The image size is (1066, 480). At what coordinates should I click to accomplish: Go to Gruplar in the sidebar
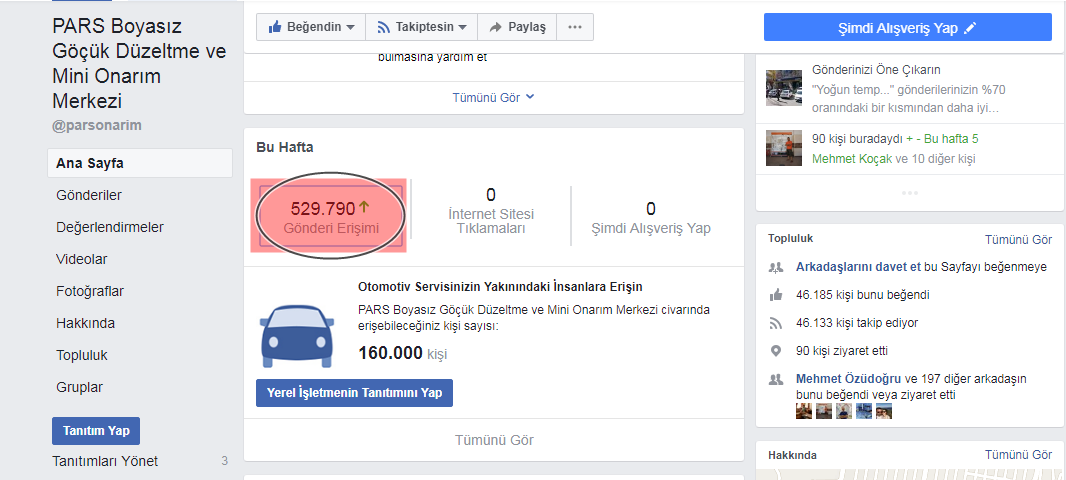tap(80, 387)
